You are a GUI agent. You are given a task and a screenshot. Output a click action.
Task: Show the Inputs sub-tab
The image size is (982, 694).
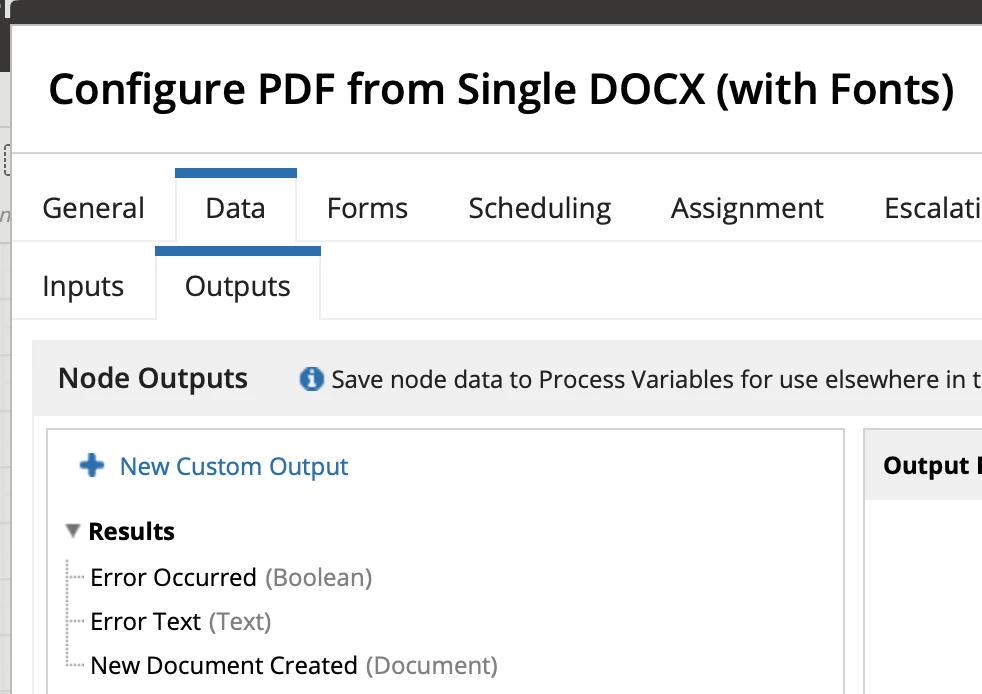coord(83,286)
